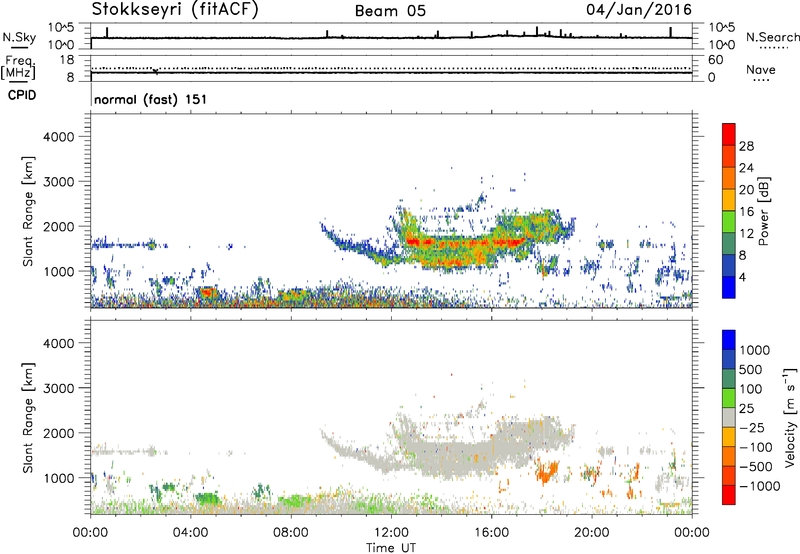Click 'Slant Range [km]' label of power panel
This screenshot has height=554, width=800.
[x=28, y=211]
